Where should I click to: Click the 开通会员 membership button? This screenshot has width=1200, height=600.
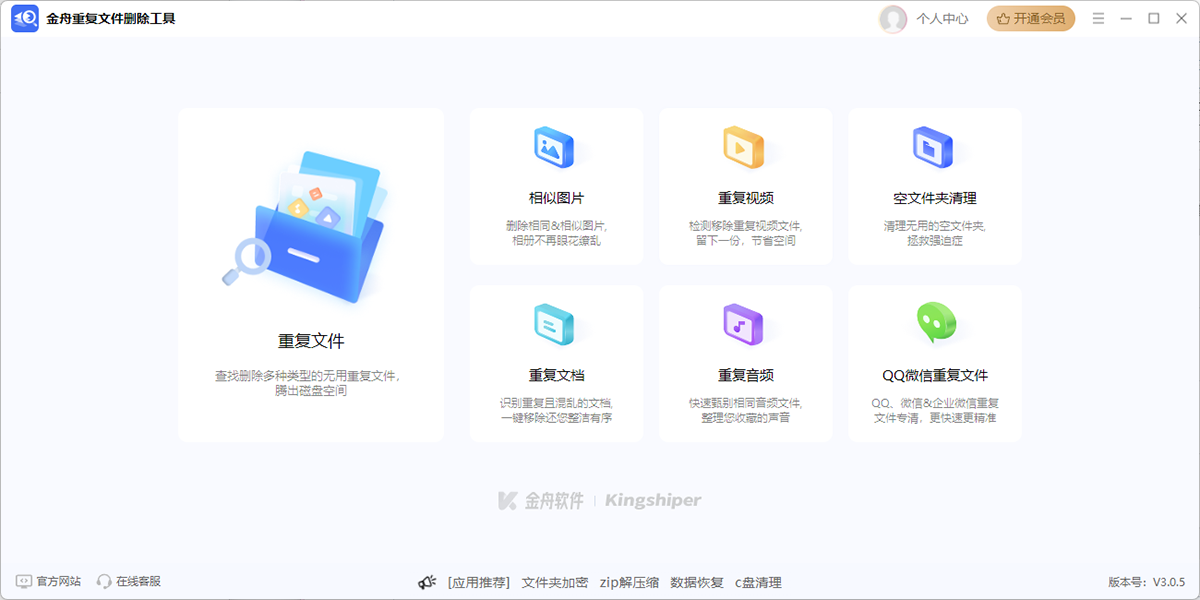click(1031, 18)
